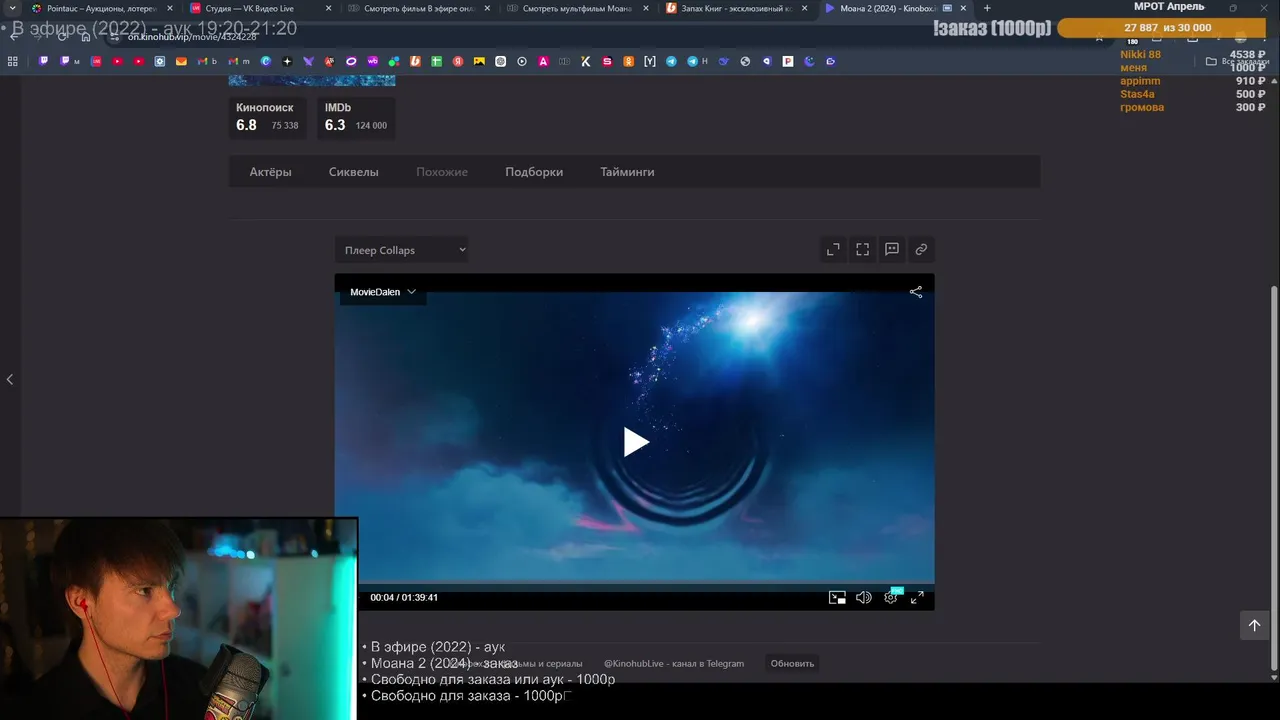Open the Плеер Collaps dropdown
This screenshot has height=720, width=1280.
(x=402, y=250)
